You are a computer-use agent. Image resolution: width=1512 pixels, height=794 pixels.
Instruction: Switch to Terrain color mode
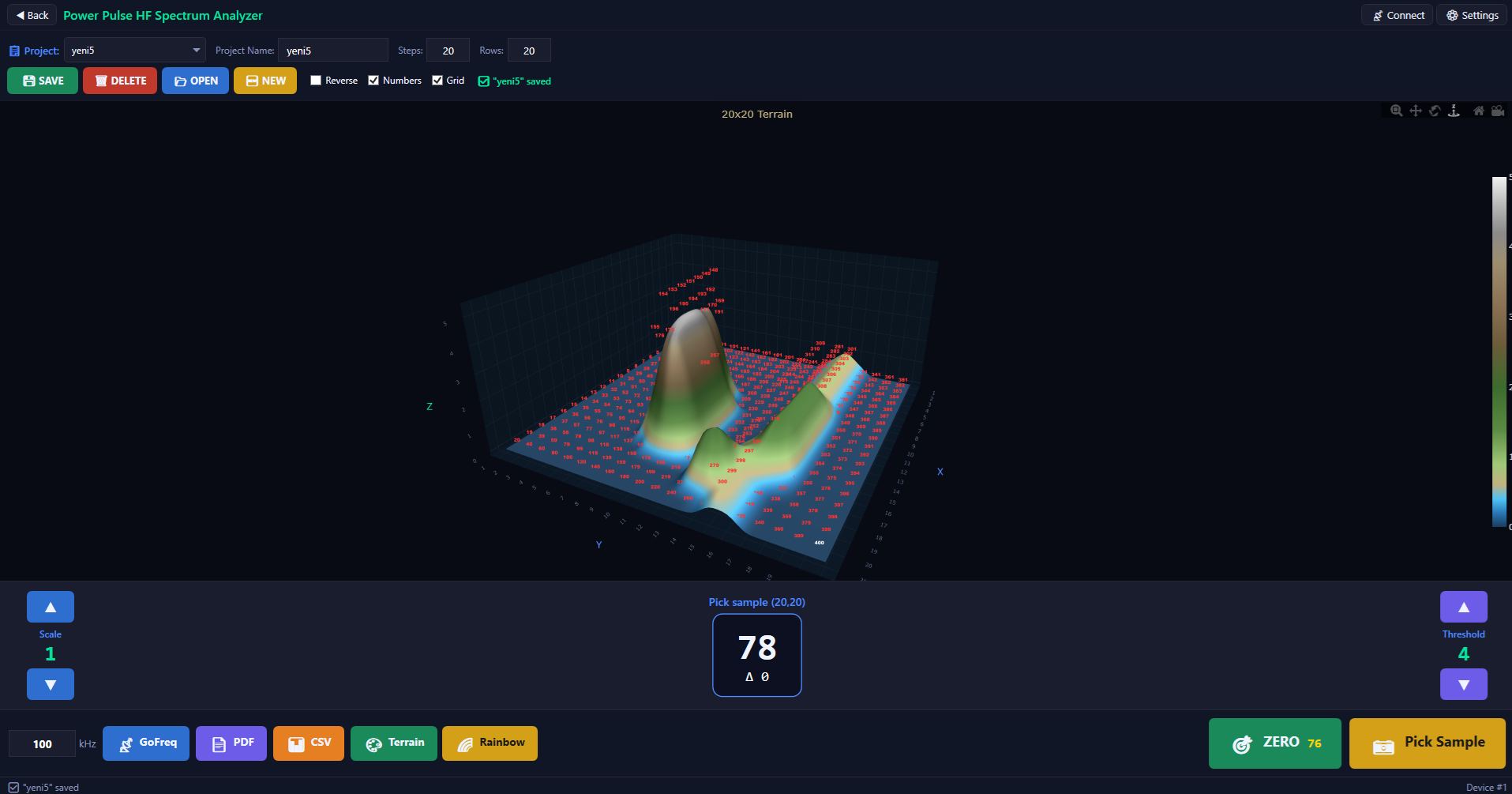pyautogui.click(x=394, y=743)
